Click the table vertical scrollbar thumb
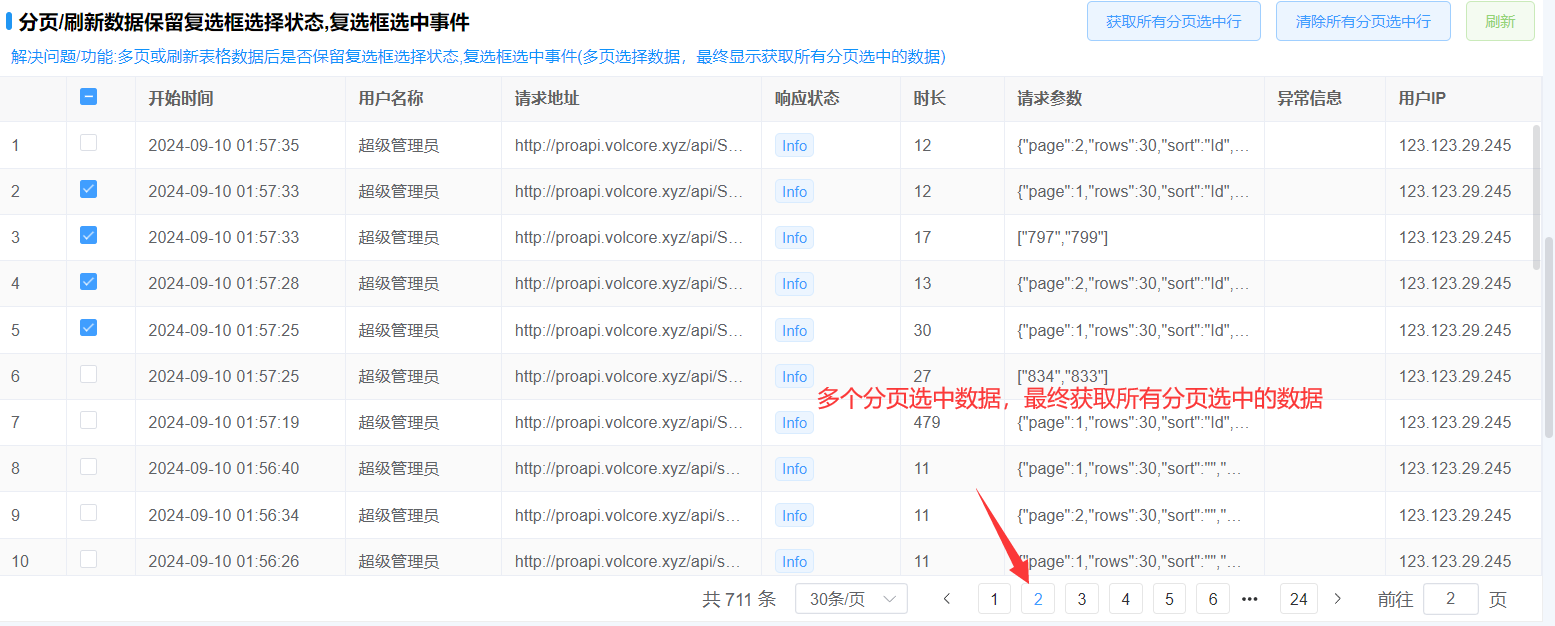The image size is (1555, 626). click(x=1537, y=197)
